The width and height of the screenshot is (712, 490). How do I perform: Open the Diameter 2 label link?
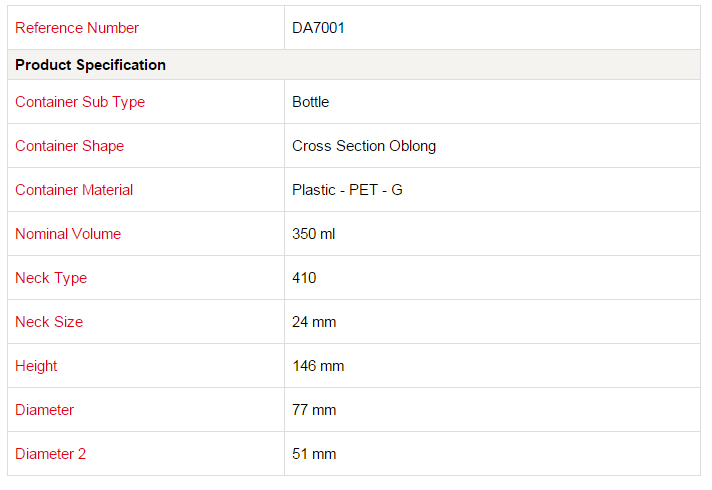coord(50,454)
